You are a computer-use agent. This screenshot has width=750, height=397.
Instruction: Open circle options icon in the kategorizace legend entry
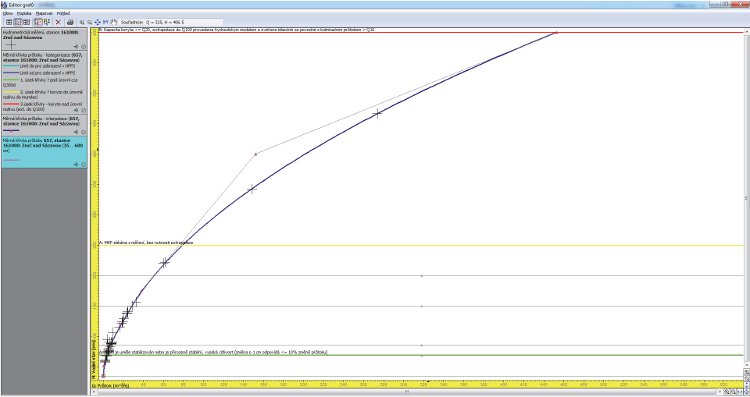pyautogui.click(x=83, y=110)
